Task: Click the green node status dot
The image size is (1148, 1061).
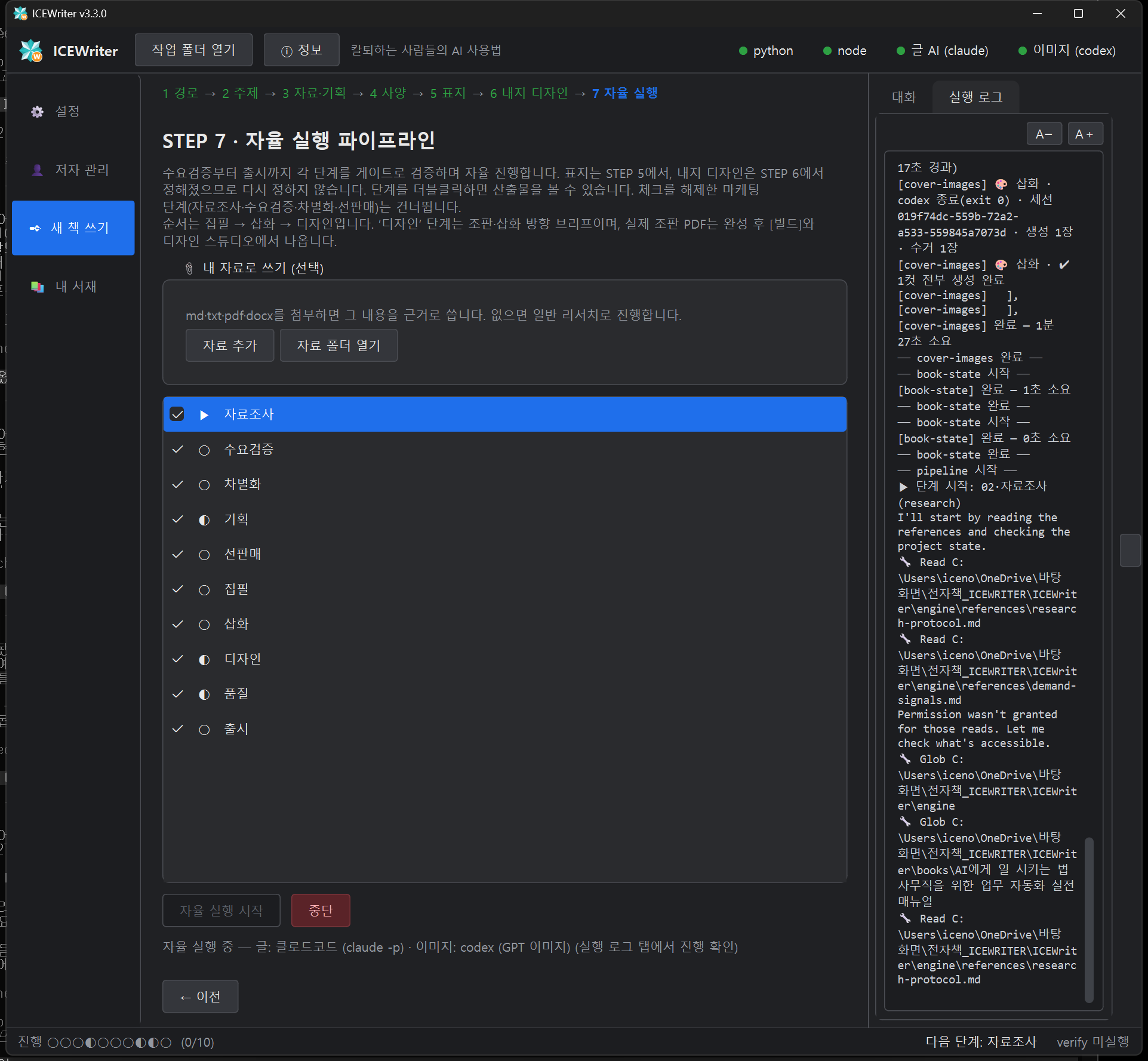Action: (827, 51)
